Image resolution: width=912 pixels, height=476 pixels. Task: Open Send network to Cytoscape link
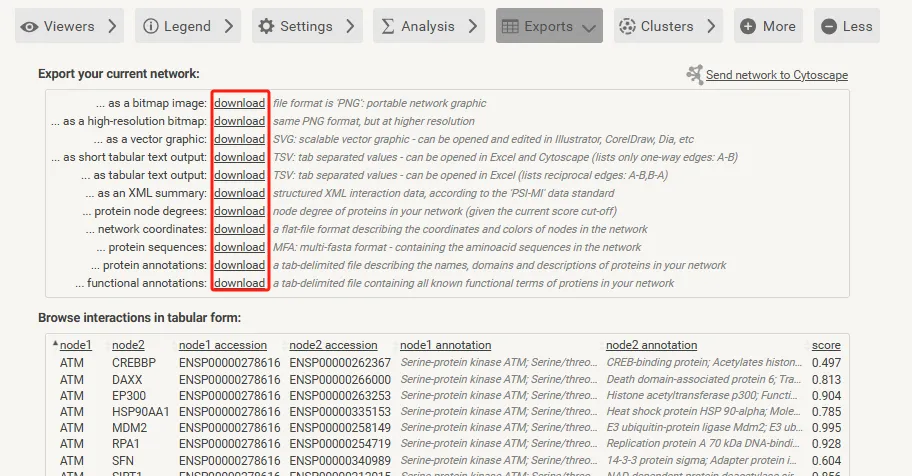click(x=776, y=75)
